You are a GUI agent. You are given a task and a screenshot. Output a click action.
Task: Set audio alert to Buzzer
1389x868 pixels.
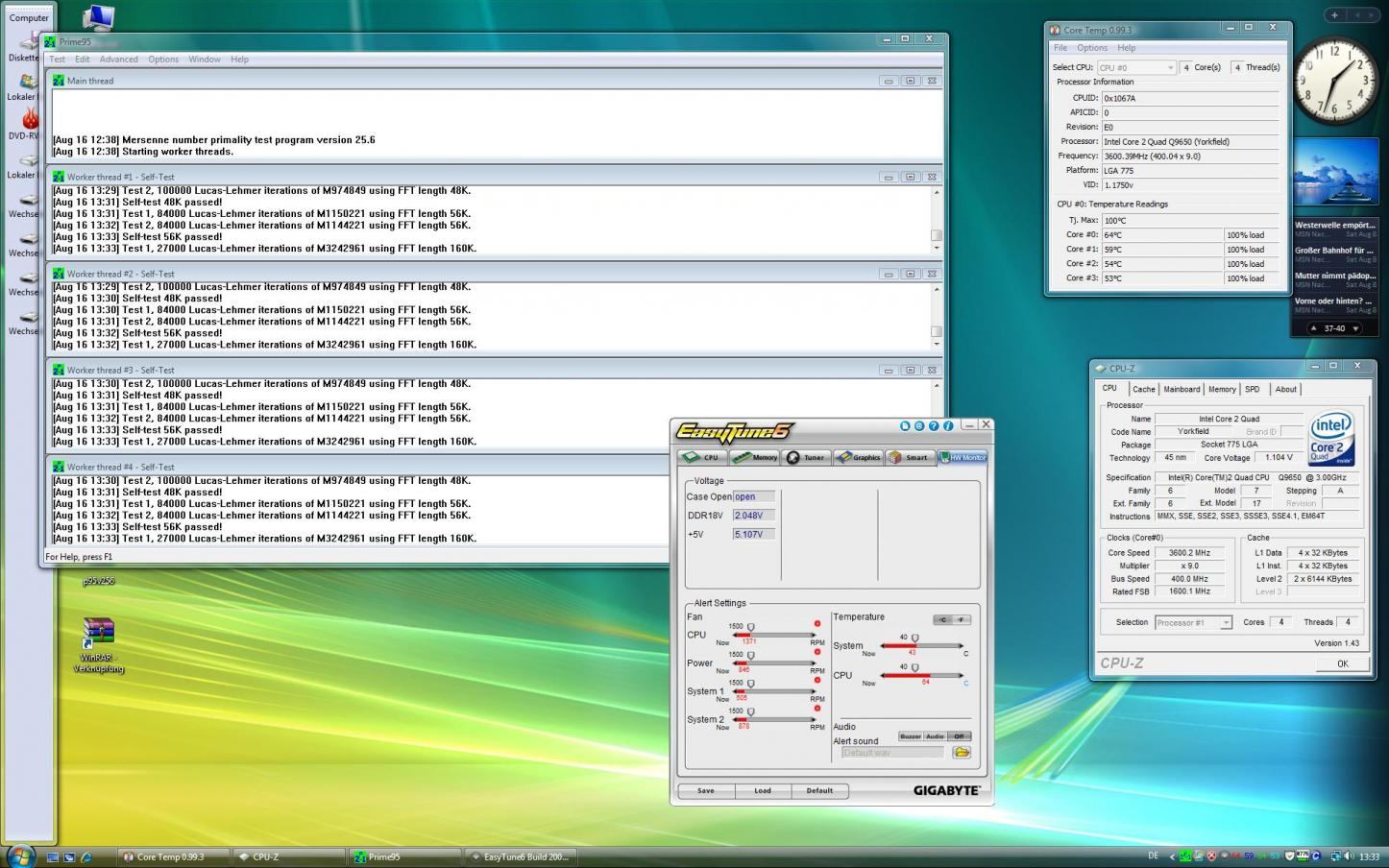click(x=910, y=736)
